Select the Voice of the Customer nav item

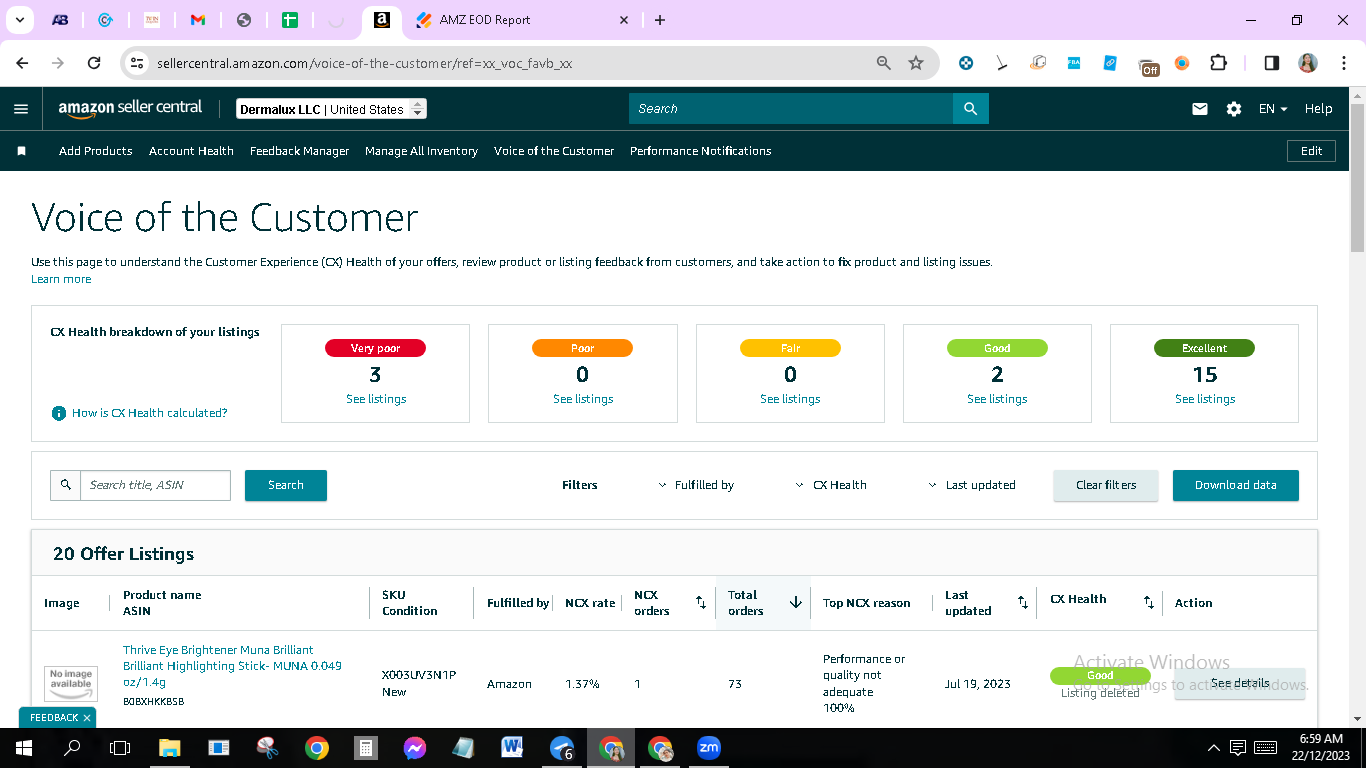554,151
